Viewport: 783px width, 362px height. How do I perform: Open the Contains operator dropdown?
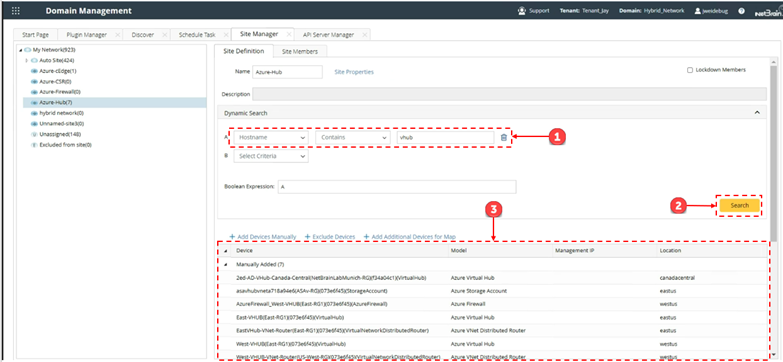pyautogui.click(x=353, y=137)
